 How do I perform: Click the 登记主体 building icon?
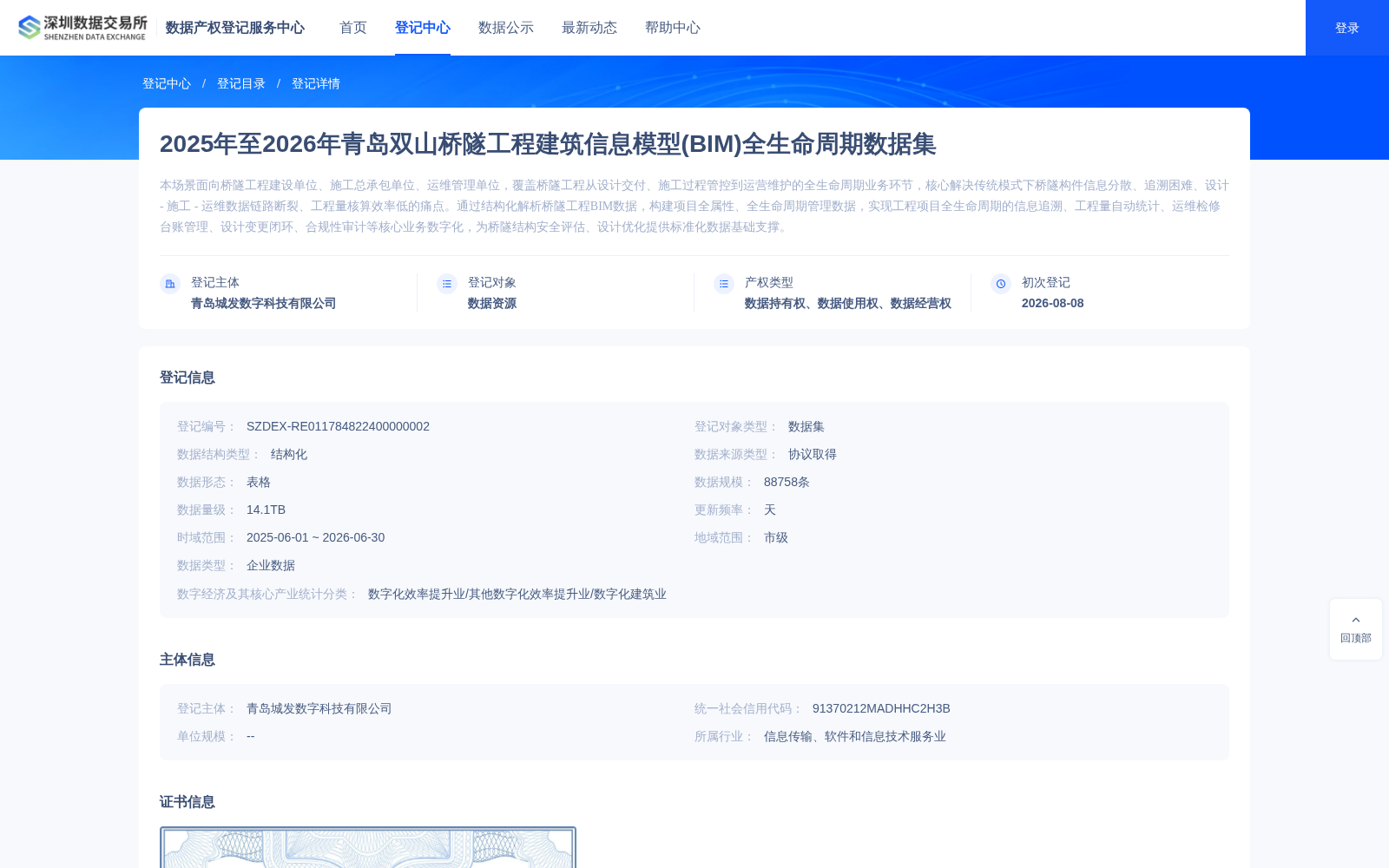pos(170,284)
